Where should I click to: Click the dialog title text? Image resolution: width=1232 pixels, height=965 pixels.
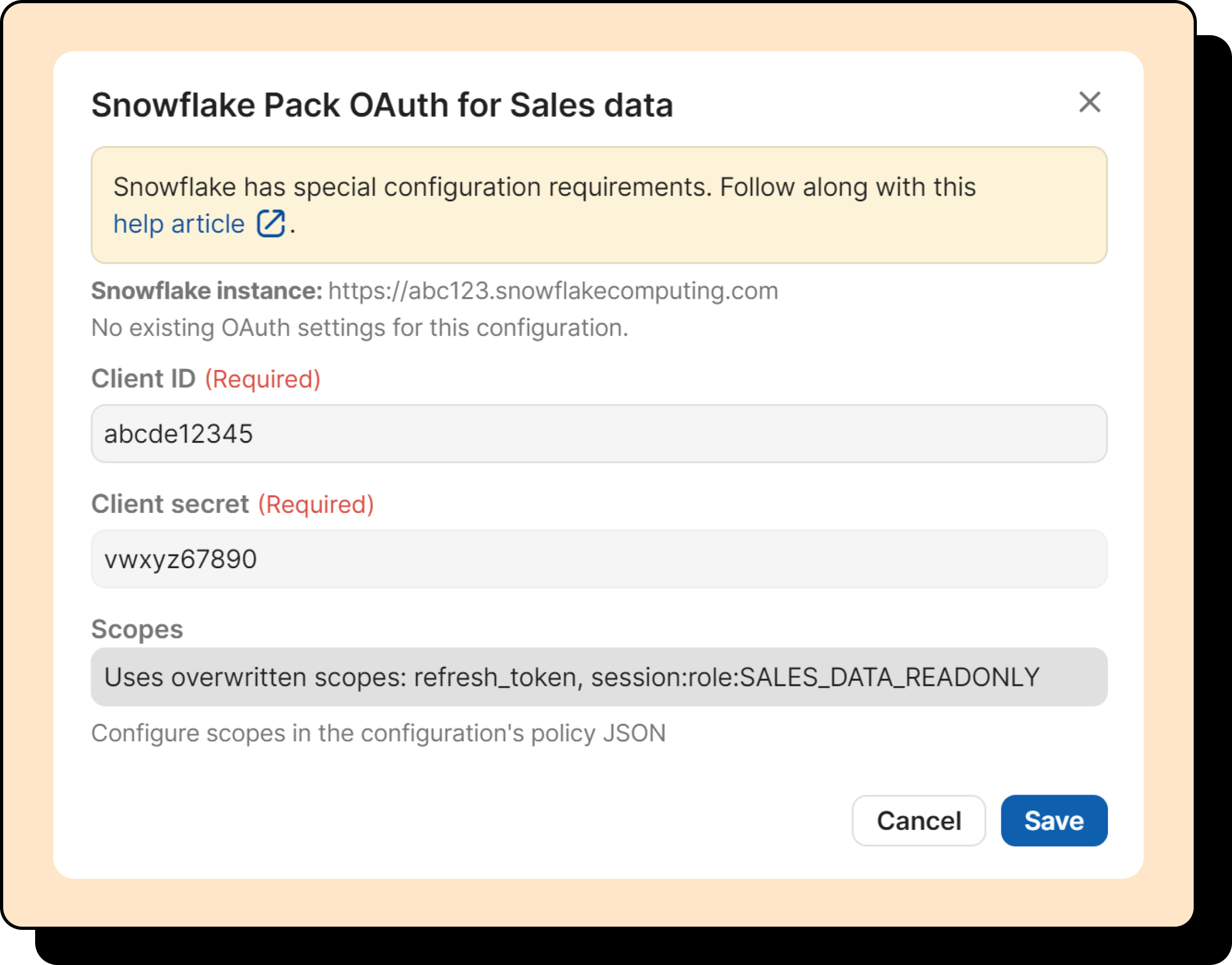point(382,105)
